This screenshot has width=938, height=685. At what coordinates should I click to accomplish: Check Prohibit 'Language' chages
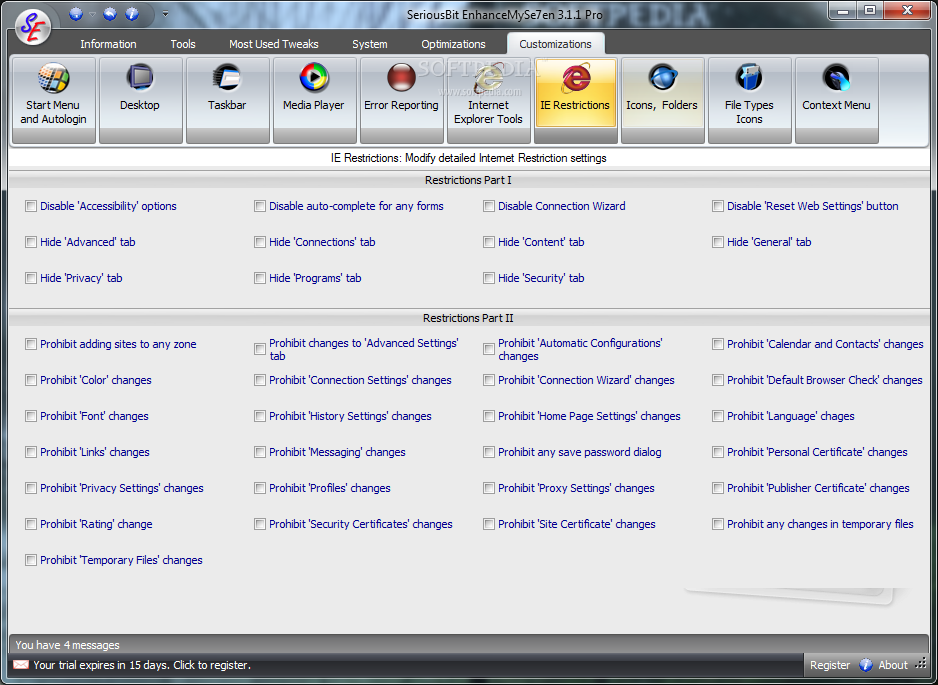tap(718, 416)
